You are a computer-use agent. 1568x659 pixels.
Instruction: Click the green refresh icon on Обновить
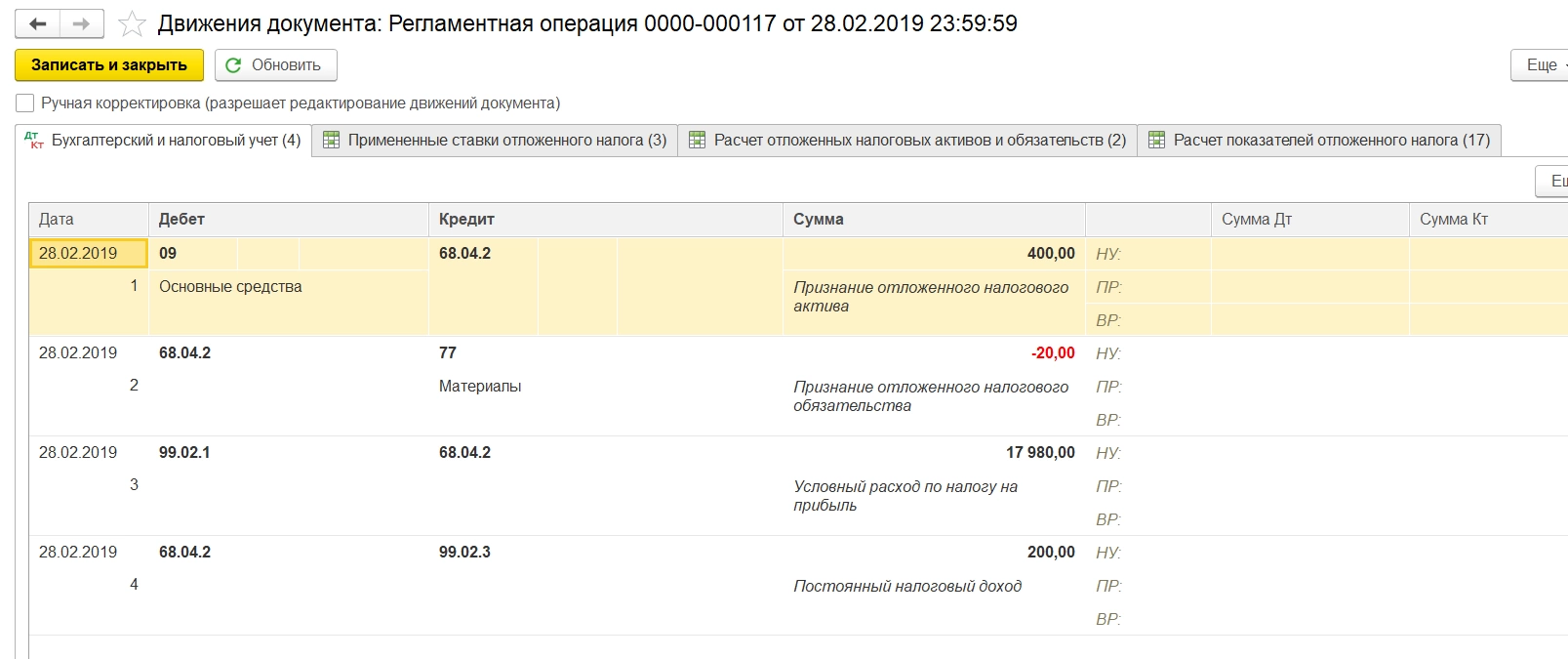pos(233,65)
